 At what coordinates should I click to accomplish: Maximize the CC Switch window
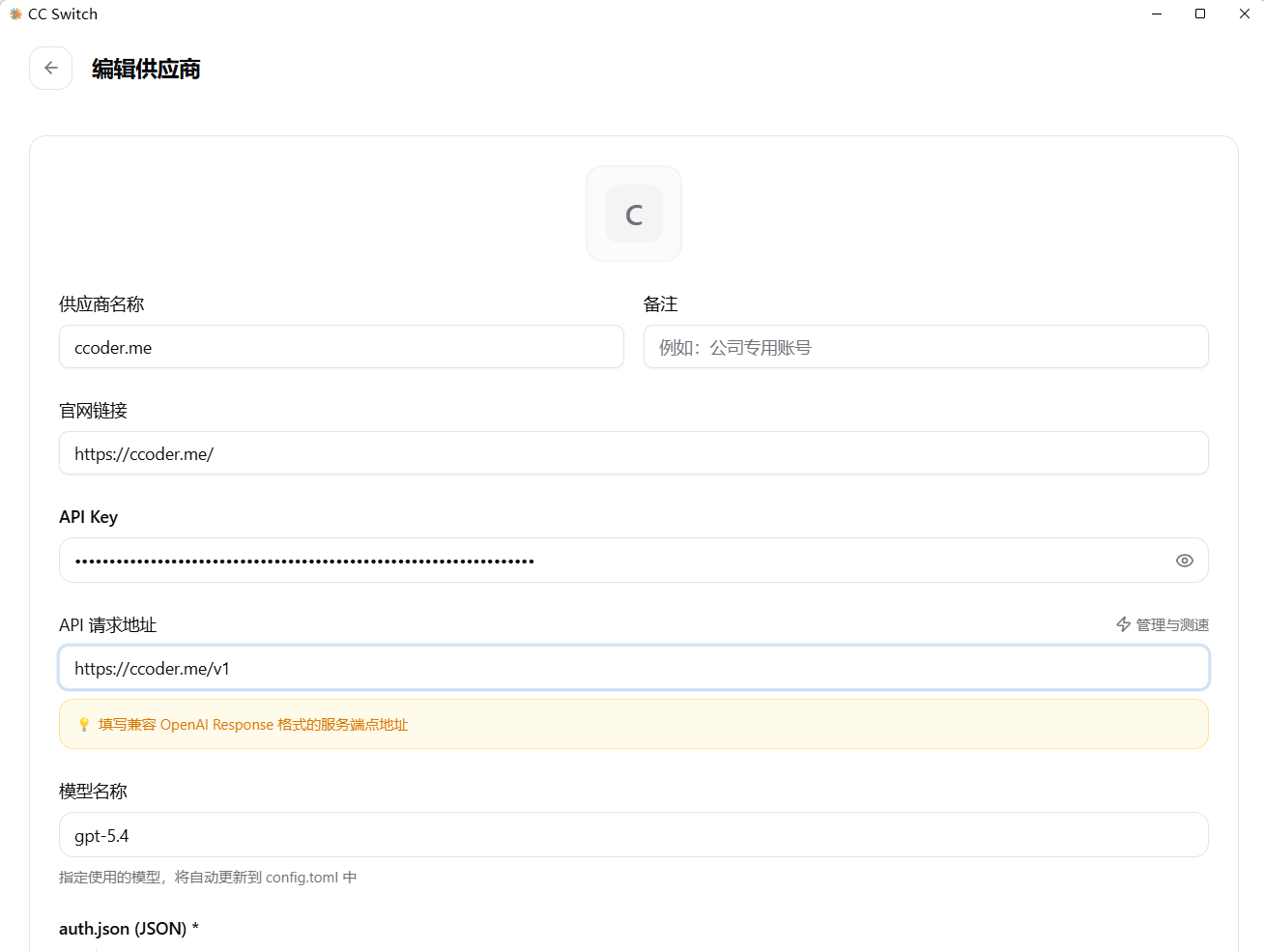tap(1200, 14)
